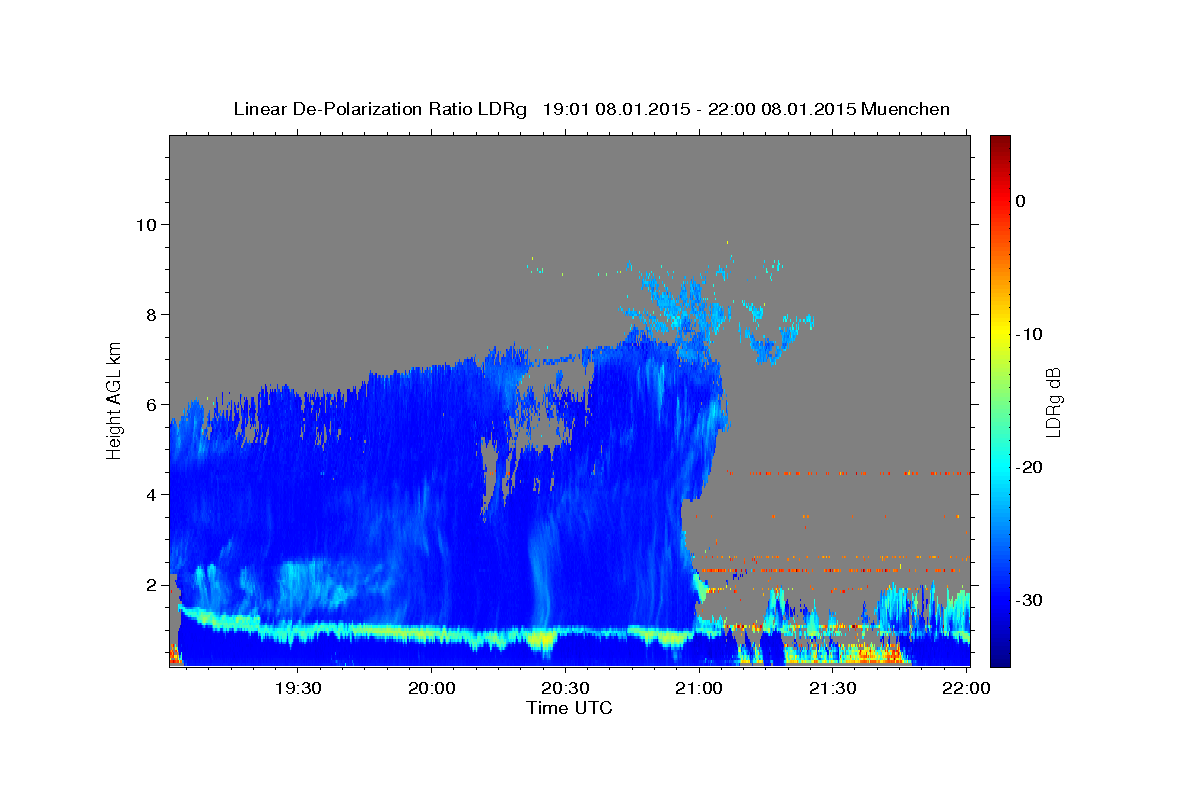The image size is (1200, 800).
Task: Click the 'Height AGL km' axis label
Action: point(115,400)
